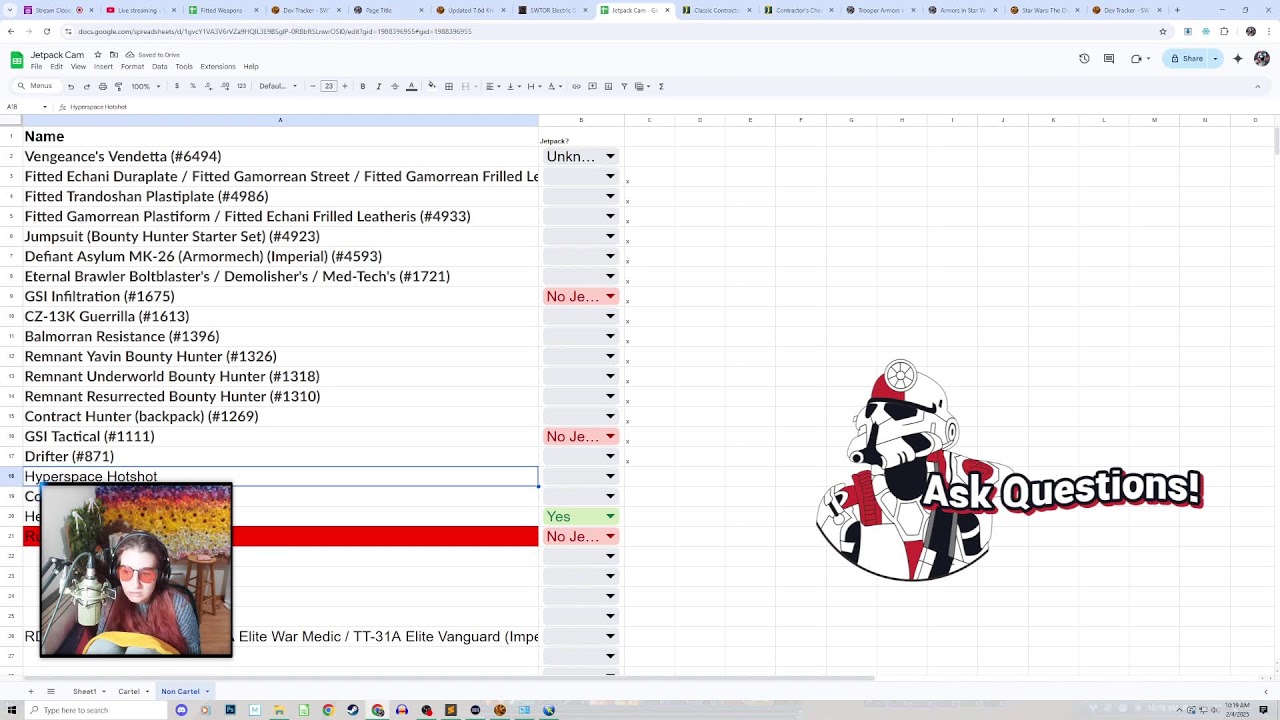The height and width of the screenshot is (720, 1280).
Task: Open Photoshop from the taskbar
Action: tap(230, 710)
